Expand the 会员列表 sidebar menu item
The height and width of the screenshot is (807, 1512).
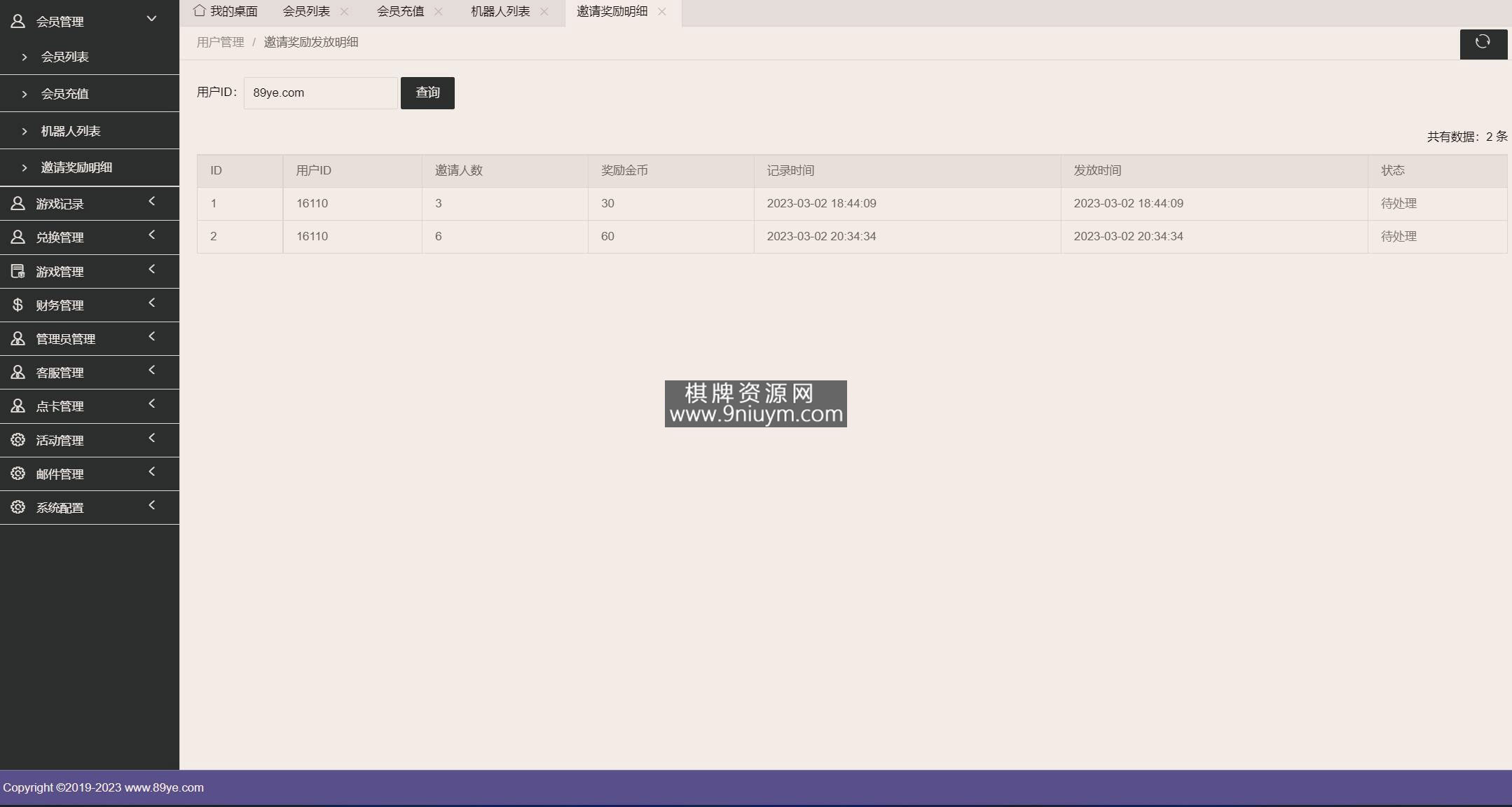point(90,56)
